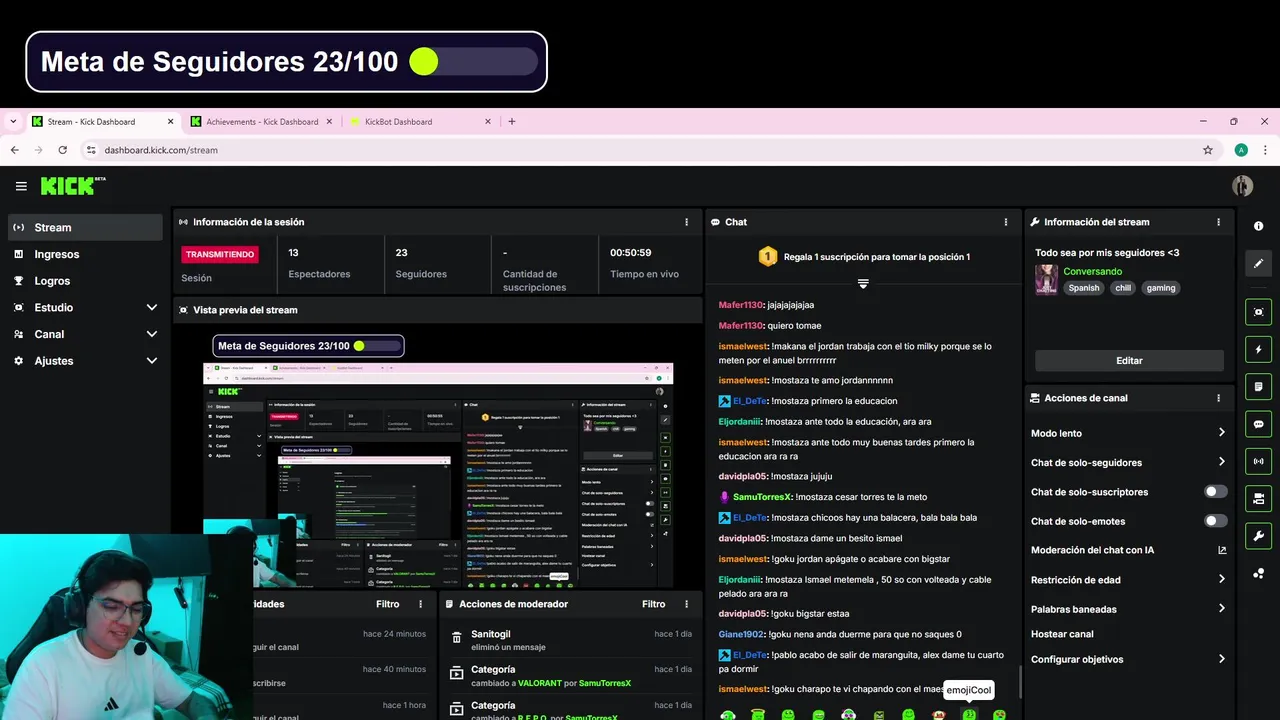
Task: Click the category thumbnail beside Conversando
Action: 1046,279
